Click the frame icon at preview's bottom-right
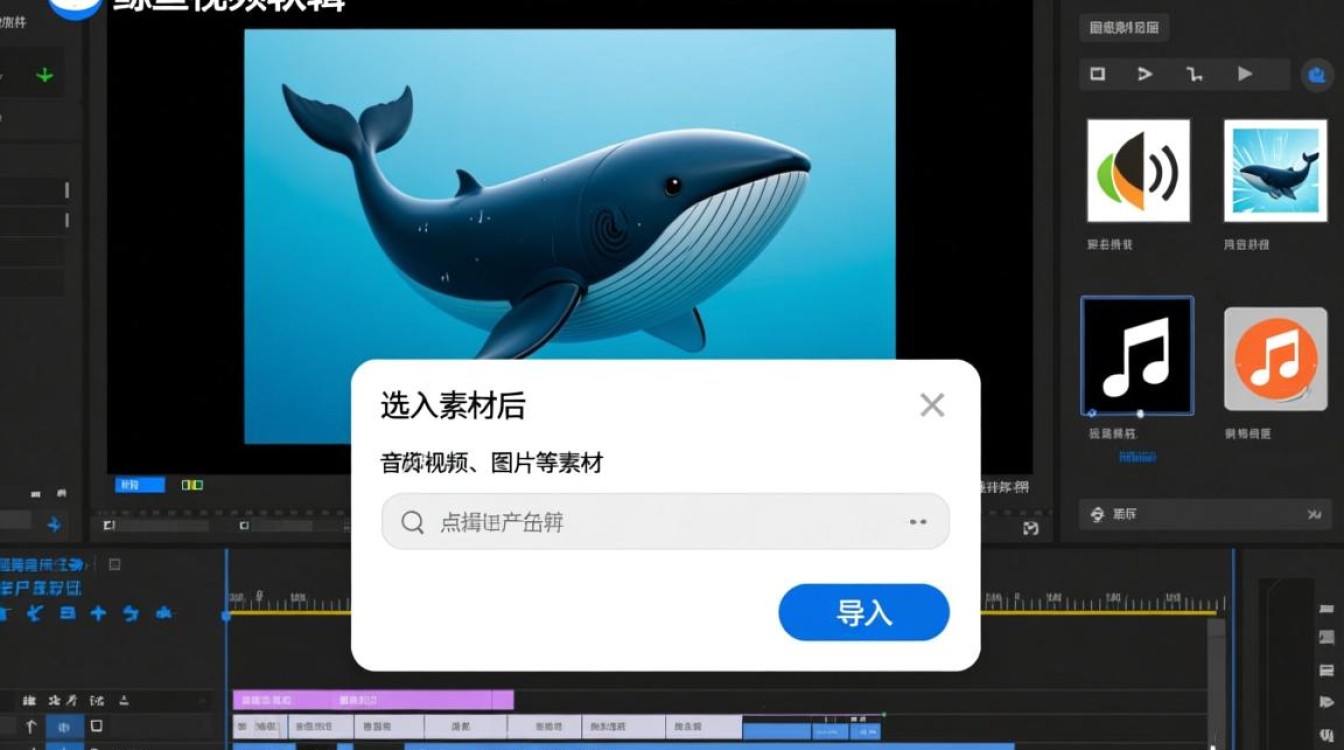 1031,528
